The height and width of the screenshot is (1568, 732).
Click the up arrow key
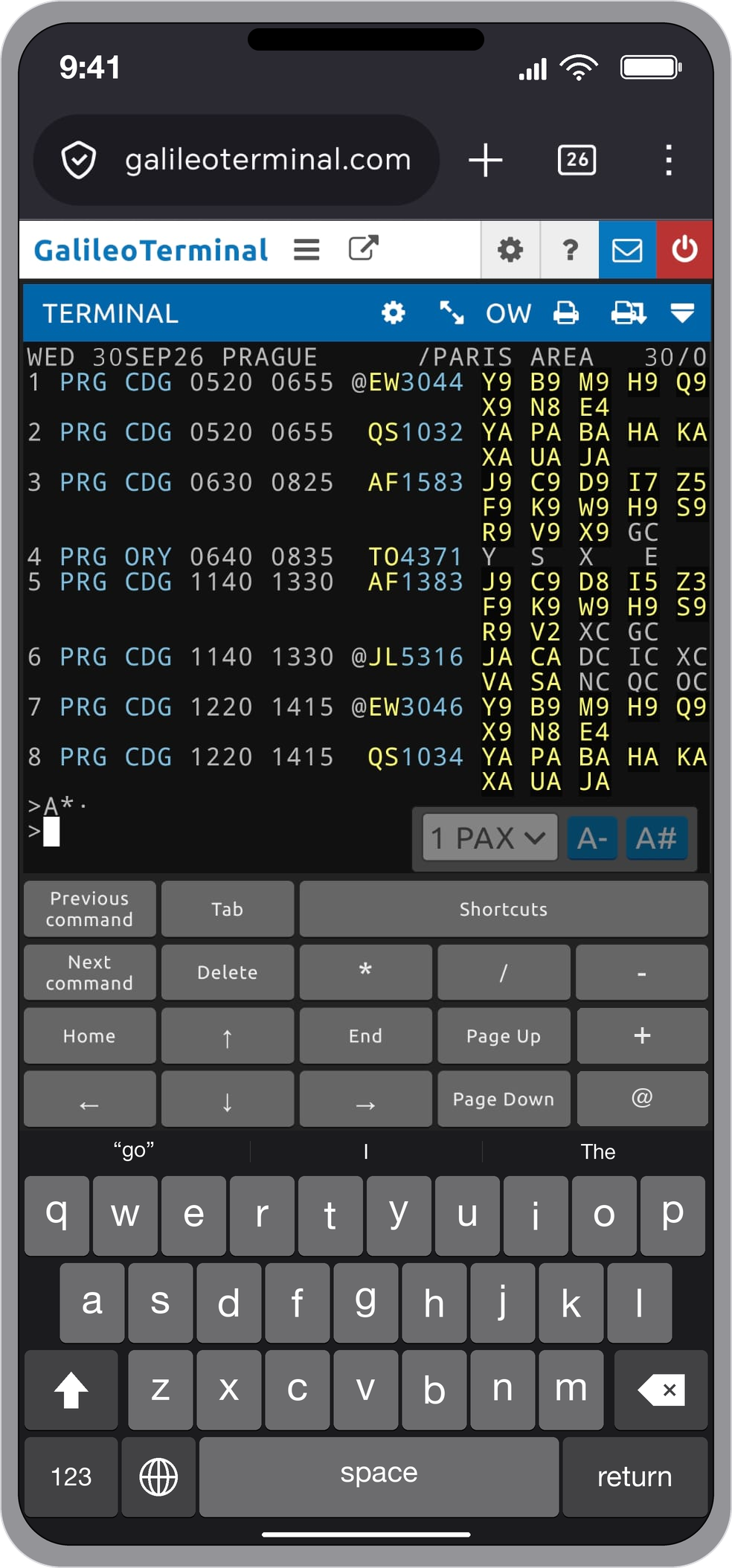(227, 1035)
